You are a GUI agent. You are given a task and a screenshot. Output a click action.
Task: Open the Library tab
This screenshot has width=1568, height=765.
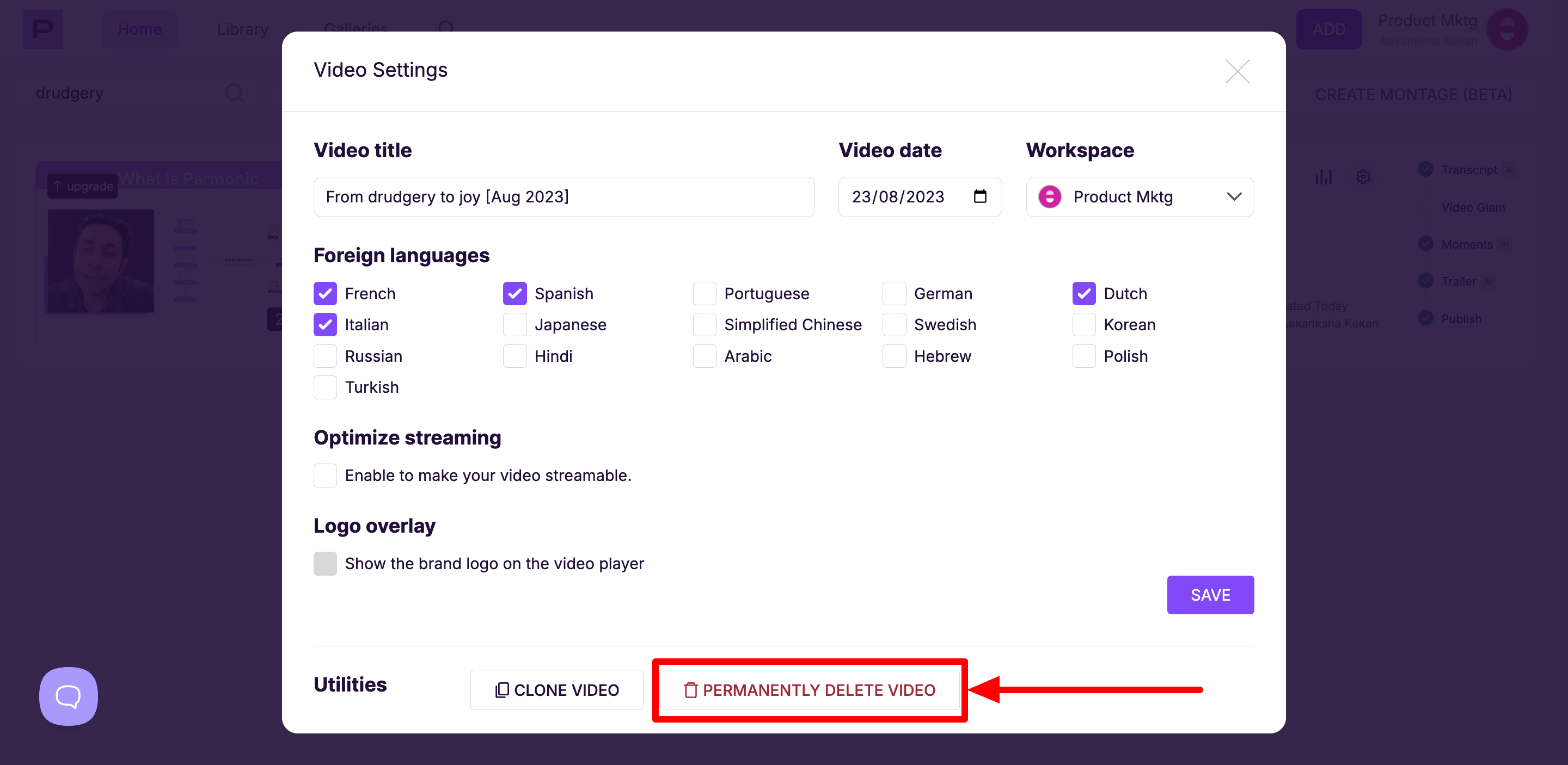coord(242,29)
